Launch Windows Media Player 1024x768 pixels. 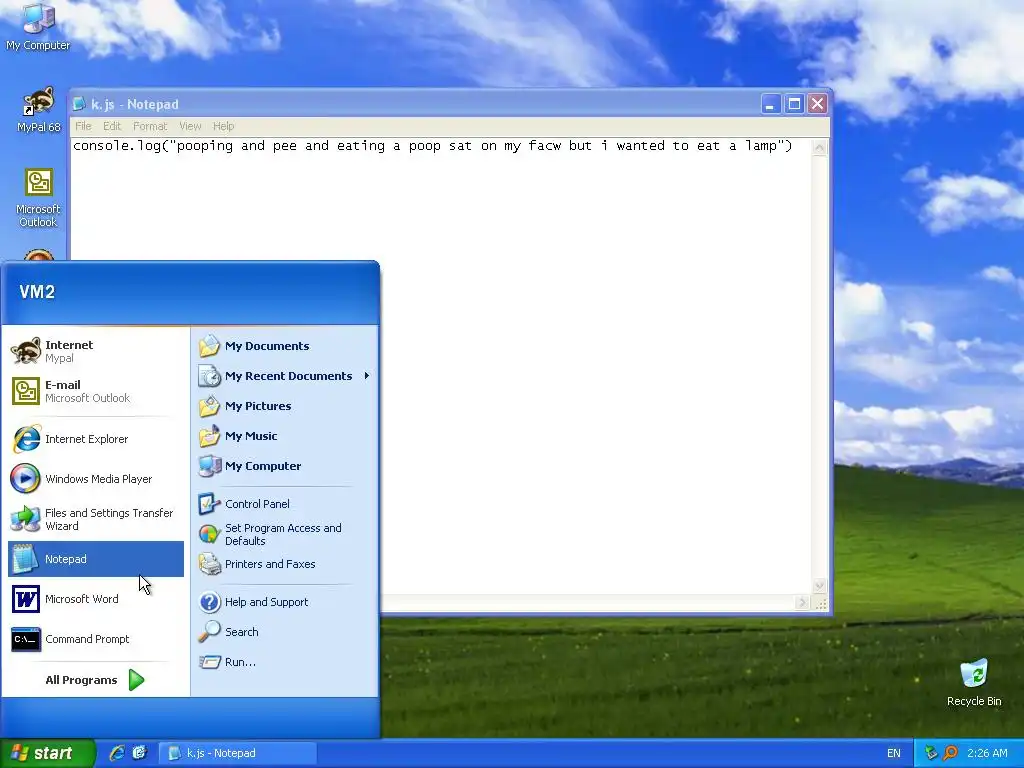tap(96, 479)
